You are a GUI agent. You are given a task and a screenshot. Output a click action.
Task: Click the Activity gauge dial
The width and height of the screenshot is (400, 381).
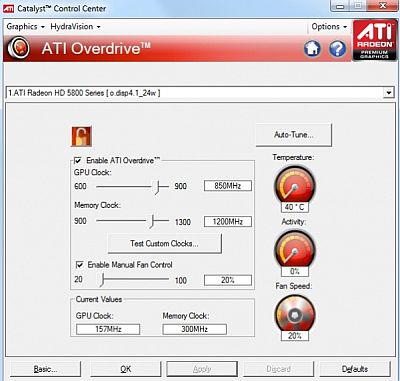tap(295, 249)
